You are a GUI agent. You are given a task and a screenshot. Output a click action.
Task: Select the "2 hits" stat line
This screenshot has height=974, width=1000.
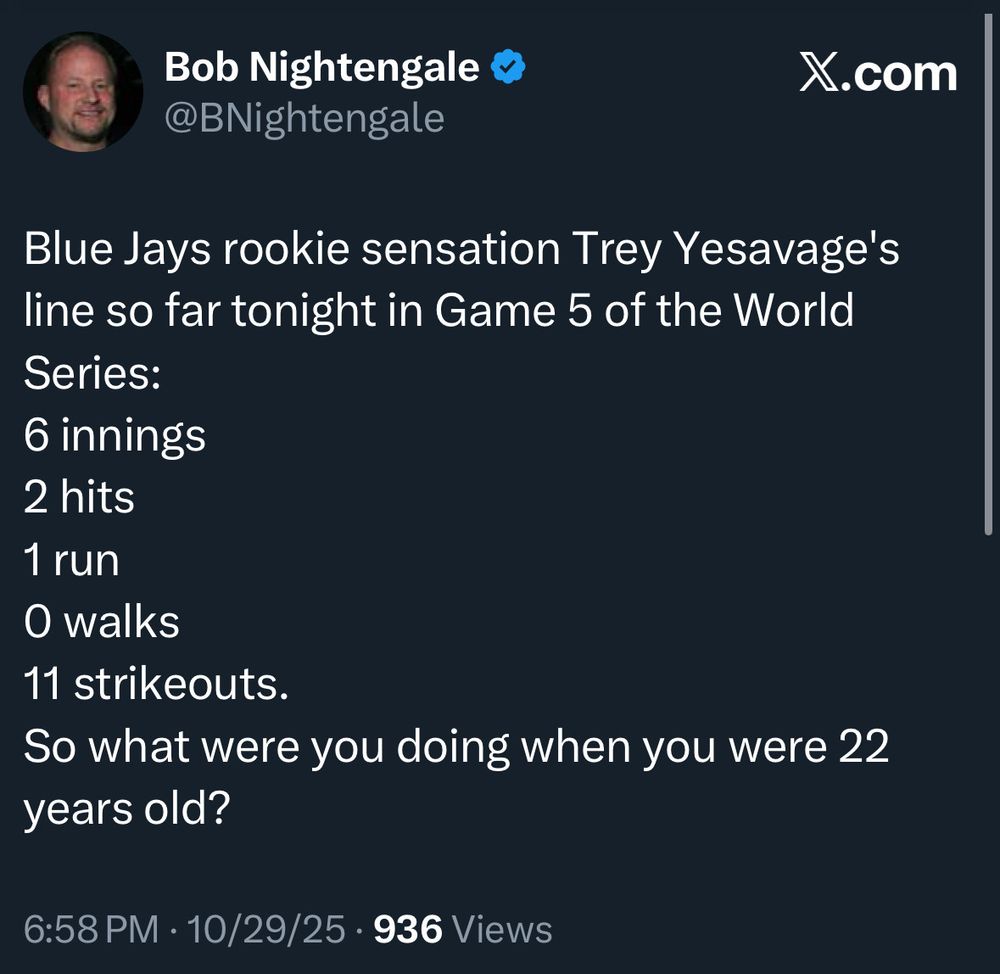click(x=79, y=498)
